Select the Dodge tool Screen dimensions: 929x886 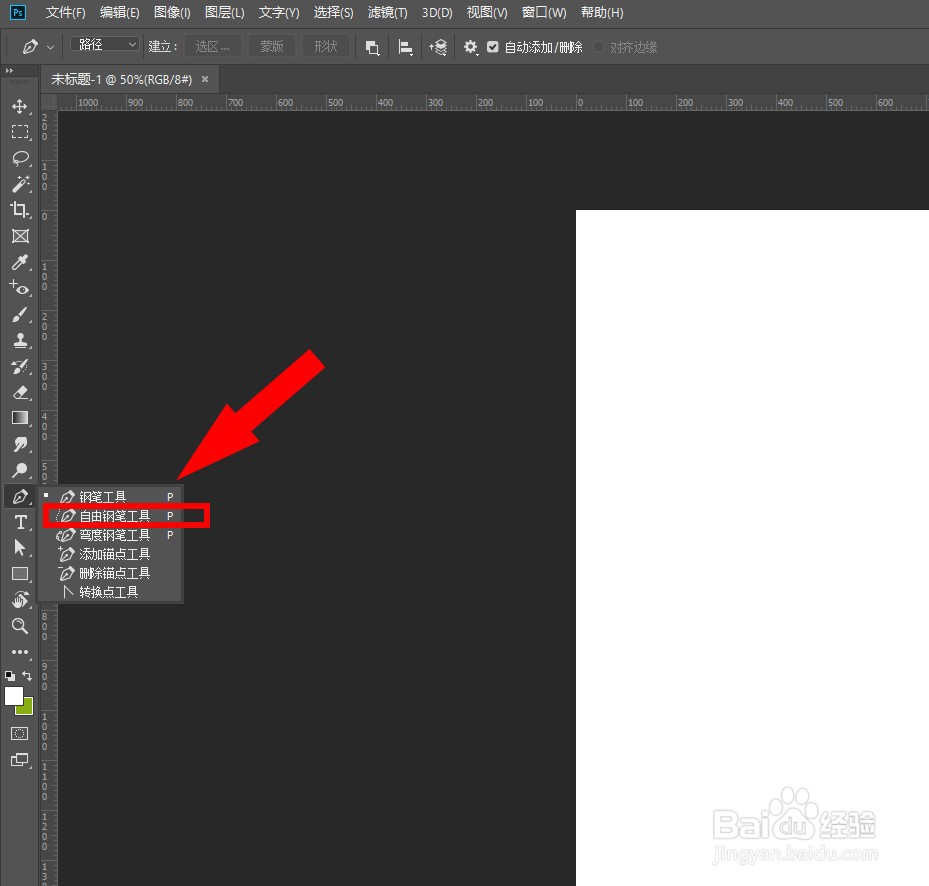pyautogui.click(x=20, y=470)
